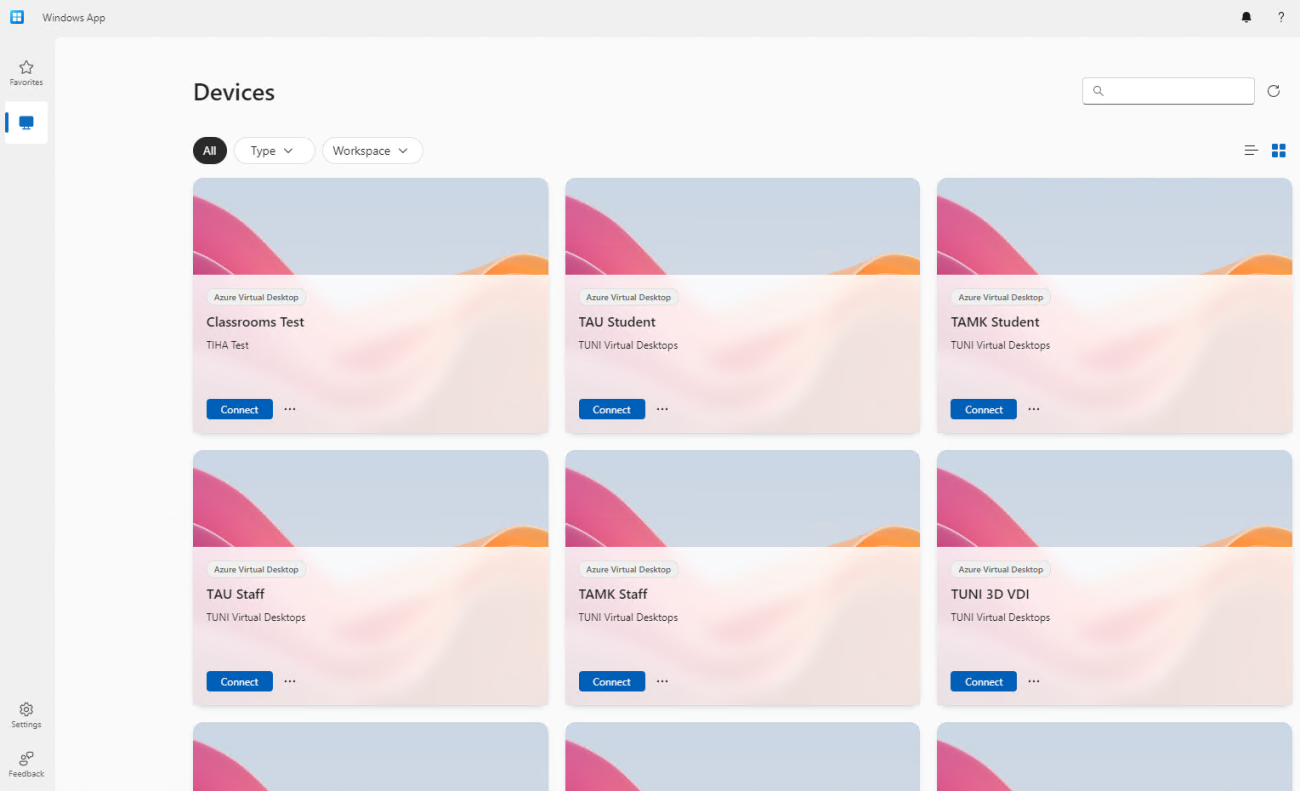Image resolution: width=1300 pixels, height=791 pixels.
Task: Refresh the devices list
Action: click(x=1273, y=91)
